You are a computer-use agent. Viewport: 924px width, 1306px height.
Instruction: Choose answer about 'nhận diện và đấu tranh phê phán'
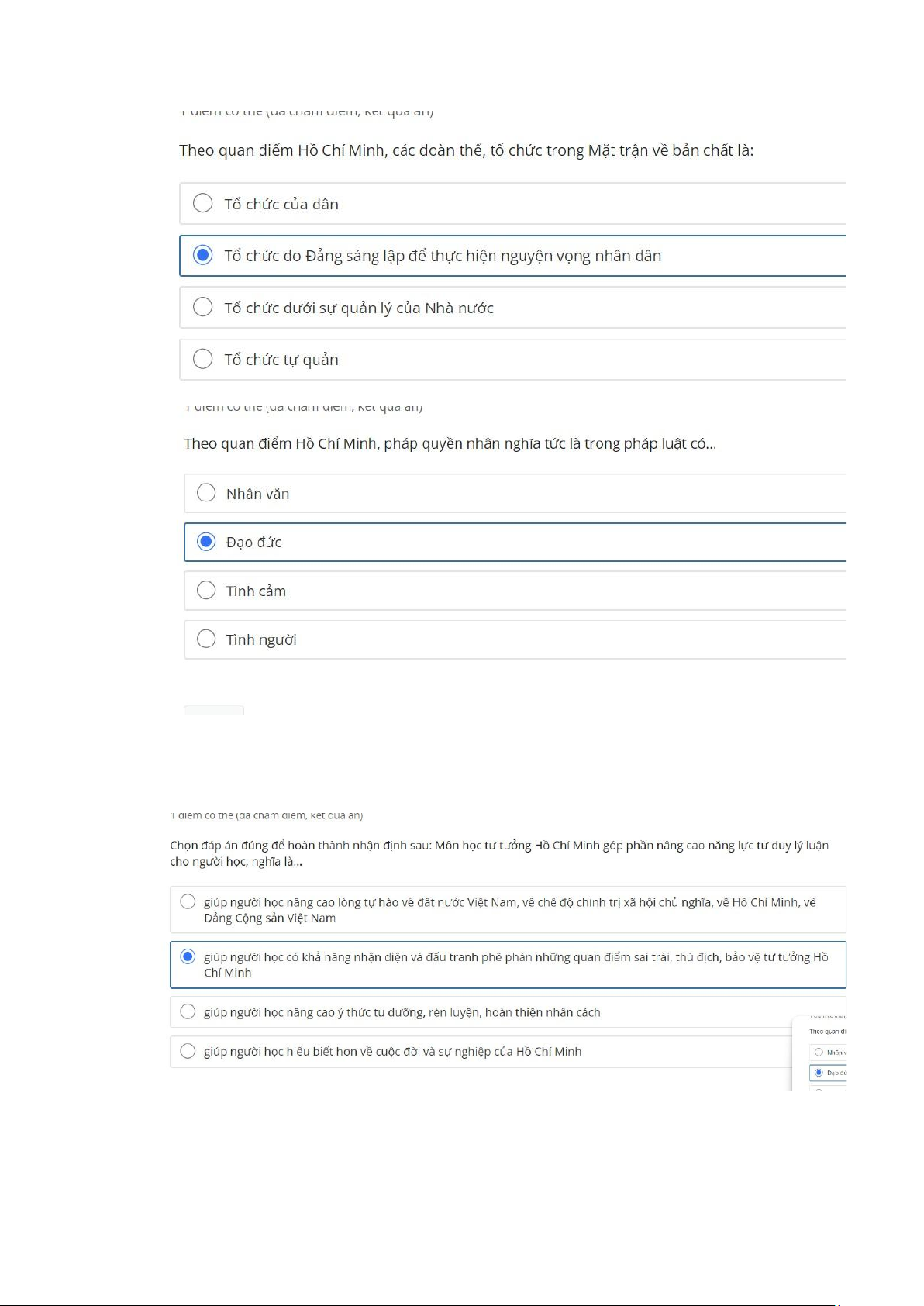point(188,956)
